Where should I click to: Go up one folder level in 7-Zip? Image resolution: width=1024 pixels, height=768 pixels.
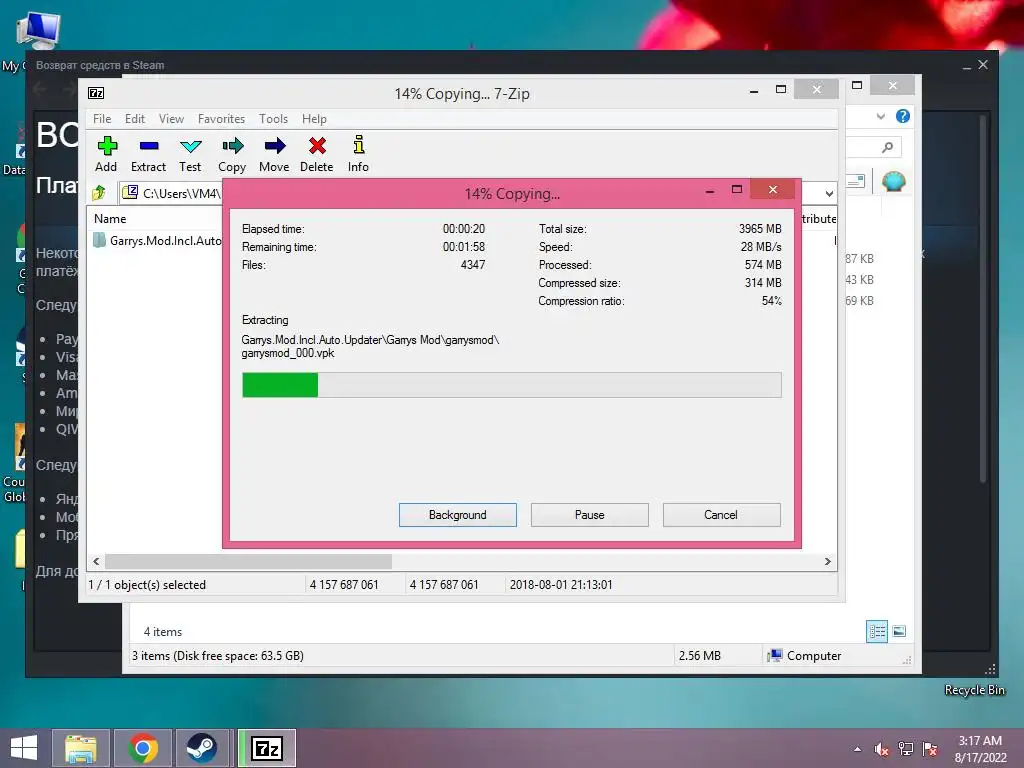pyautogui.click(x=99, y=193)
